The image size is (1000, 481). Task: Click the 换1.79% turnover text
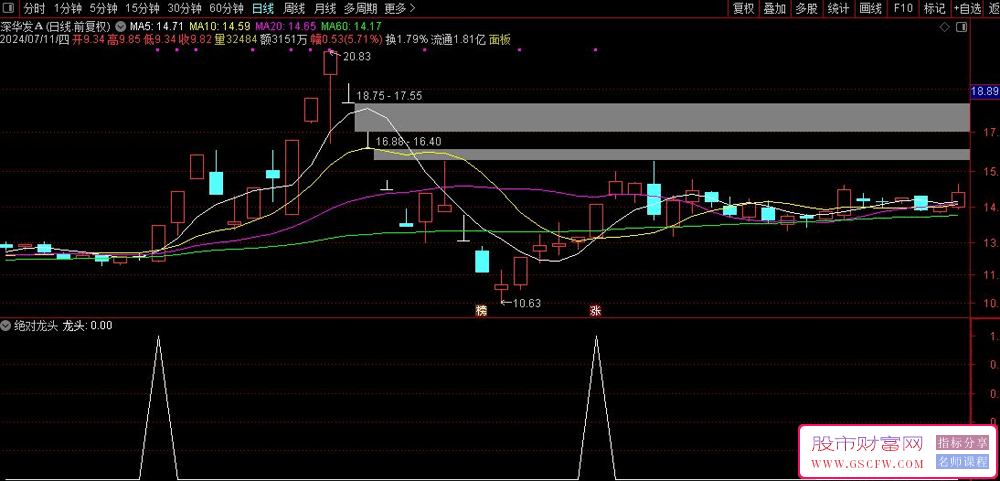[x=406, y=40]
